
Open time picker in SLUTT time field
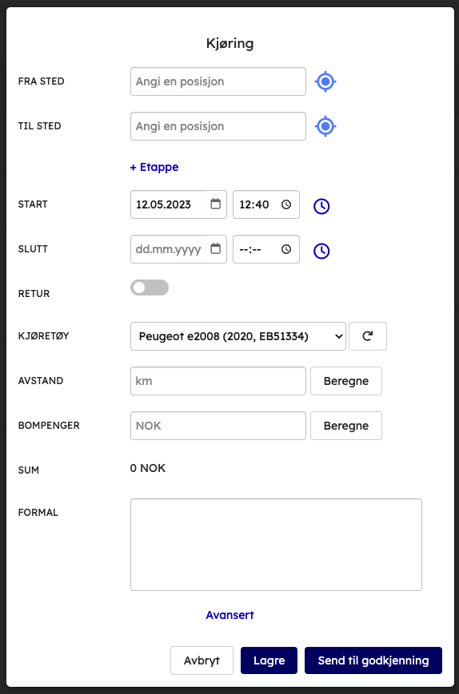[x=286, y=249]
